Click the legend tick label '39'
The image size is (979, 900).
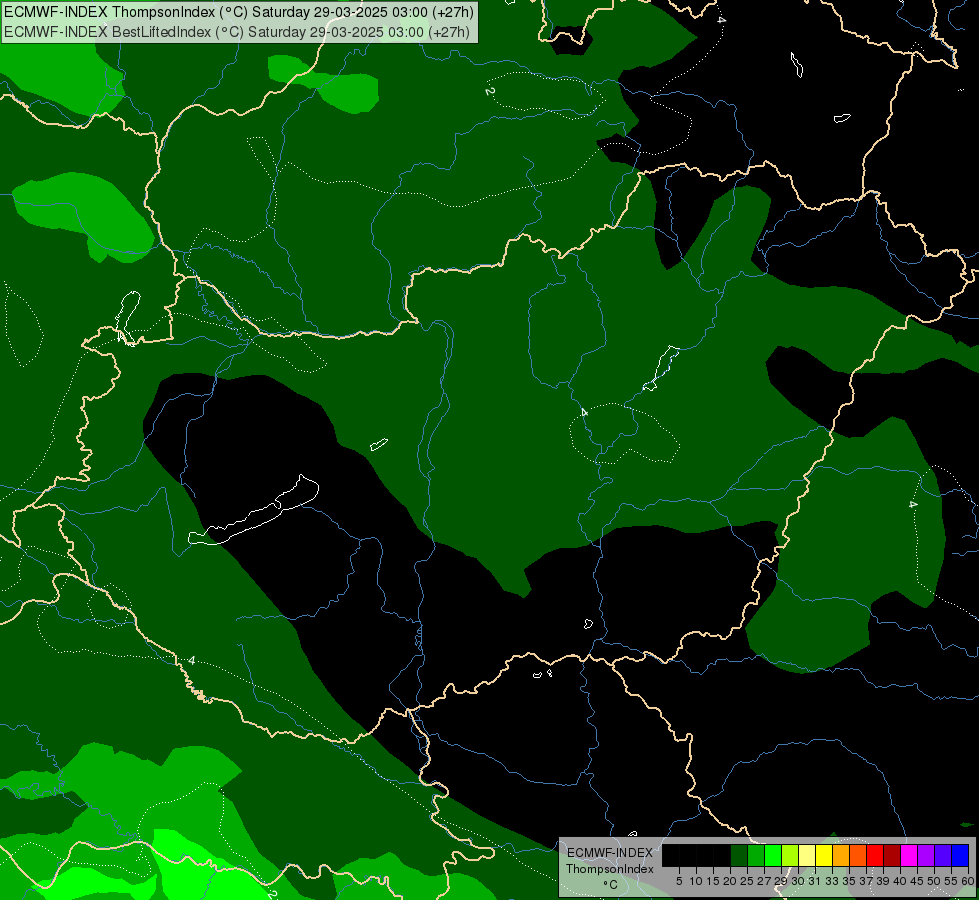(883, 881)
